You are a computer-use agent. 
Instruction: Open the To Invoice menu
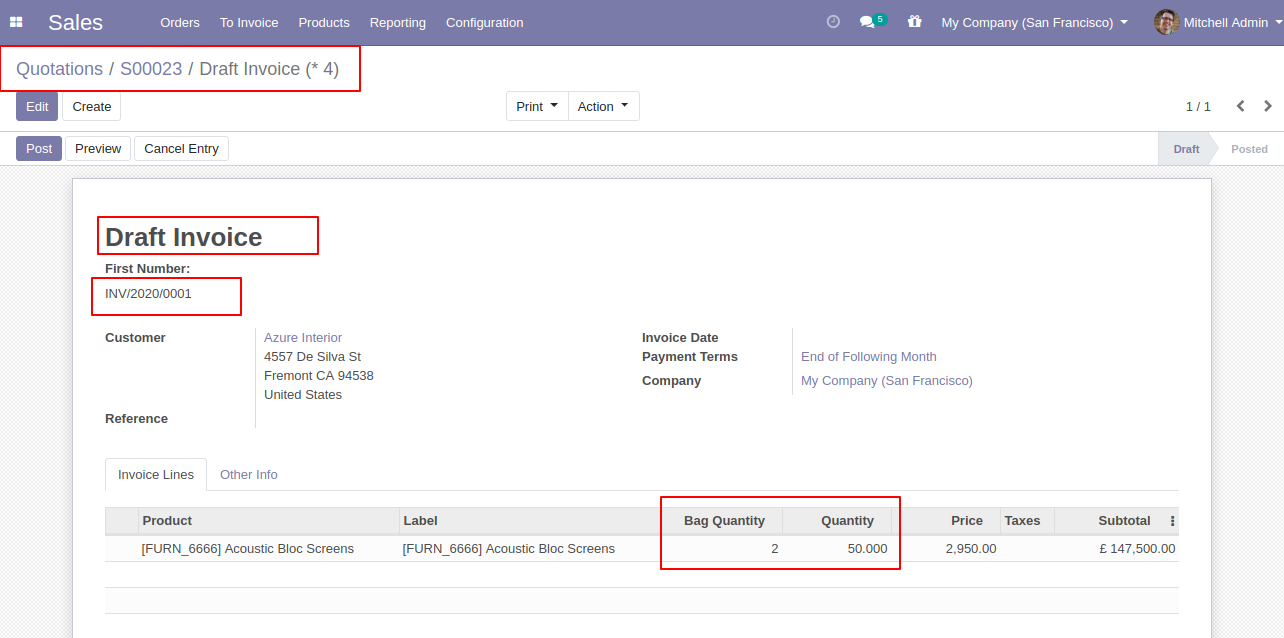[249, 22]
